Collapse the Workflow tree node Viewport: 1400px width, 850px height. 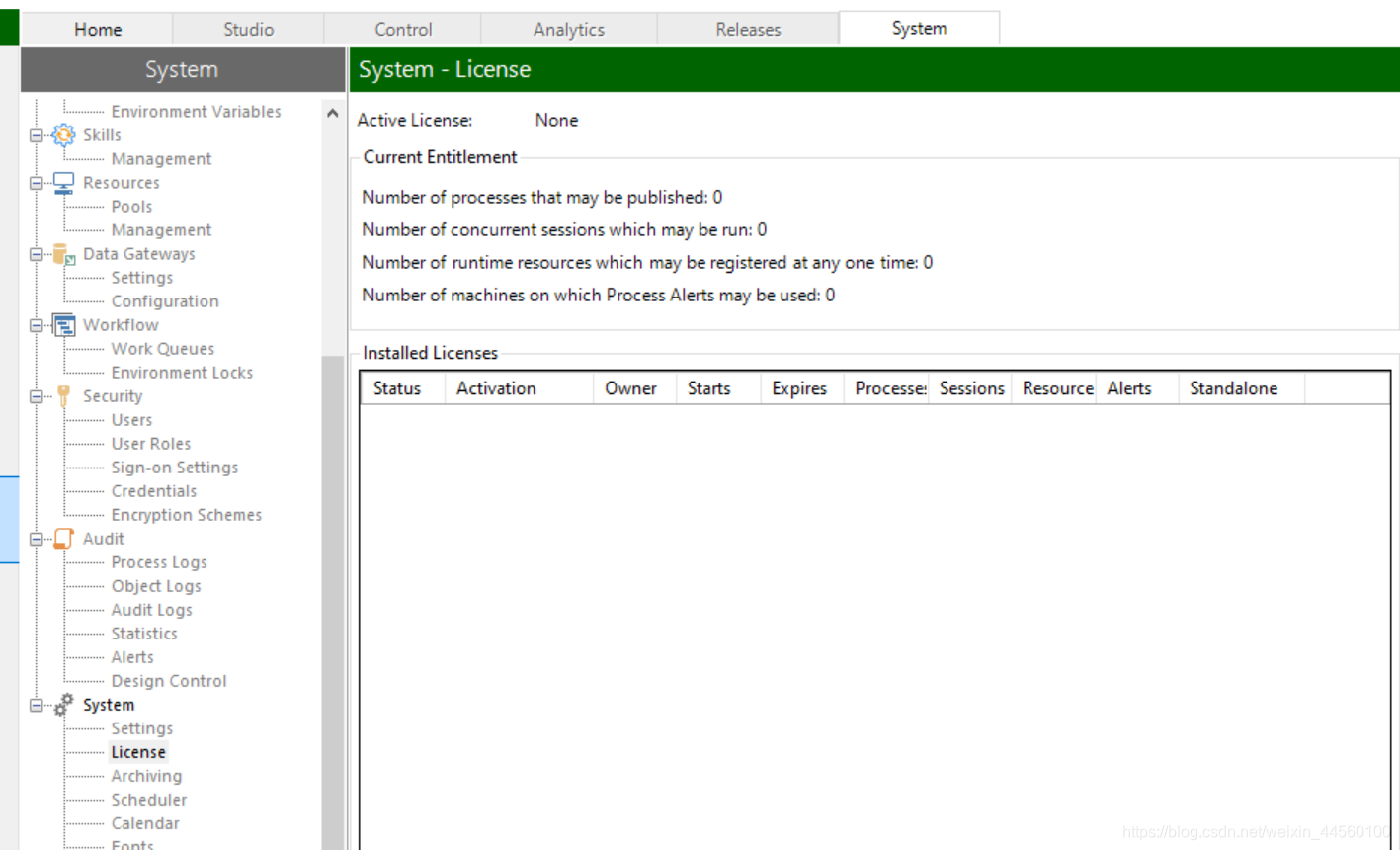[37, 325]
